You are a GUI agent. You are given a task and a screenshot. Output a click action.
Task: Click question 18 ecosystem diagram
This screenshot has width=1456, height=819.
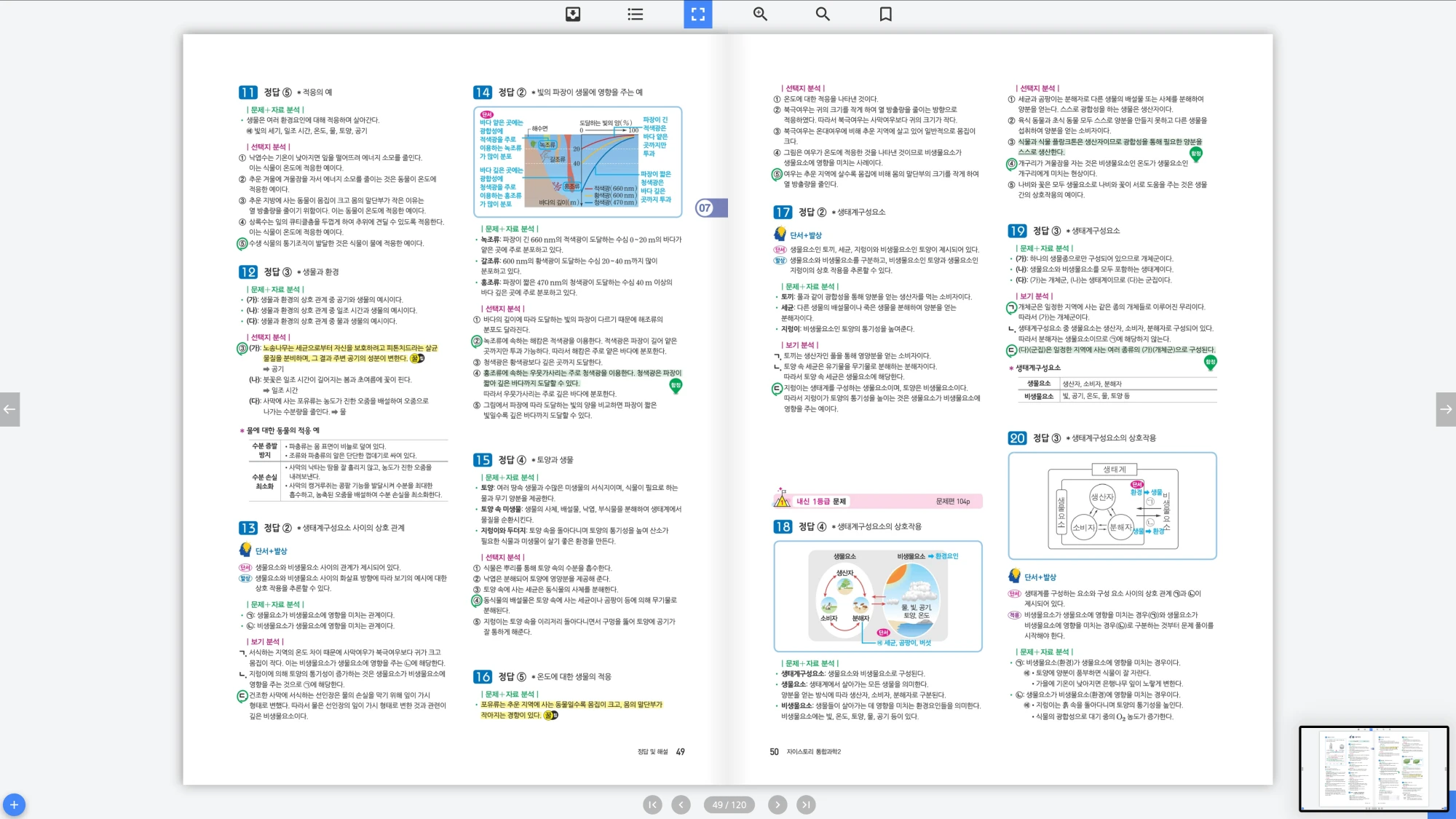pyautogui.click(x=877, y=596)
